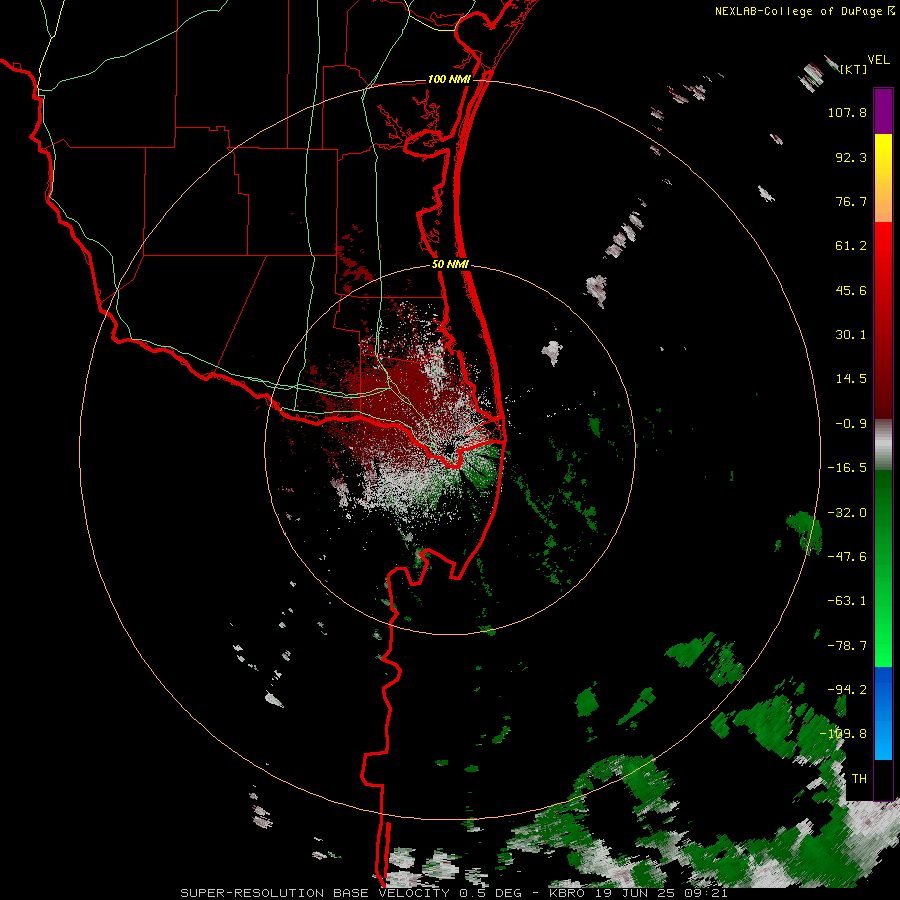Click the super-resolution base velocity caption text
Image resolution: width=900 pixels, height=900 pixels.
pyautogui.click(x=454, y=893)
